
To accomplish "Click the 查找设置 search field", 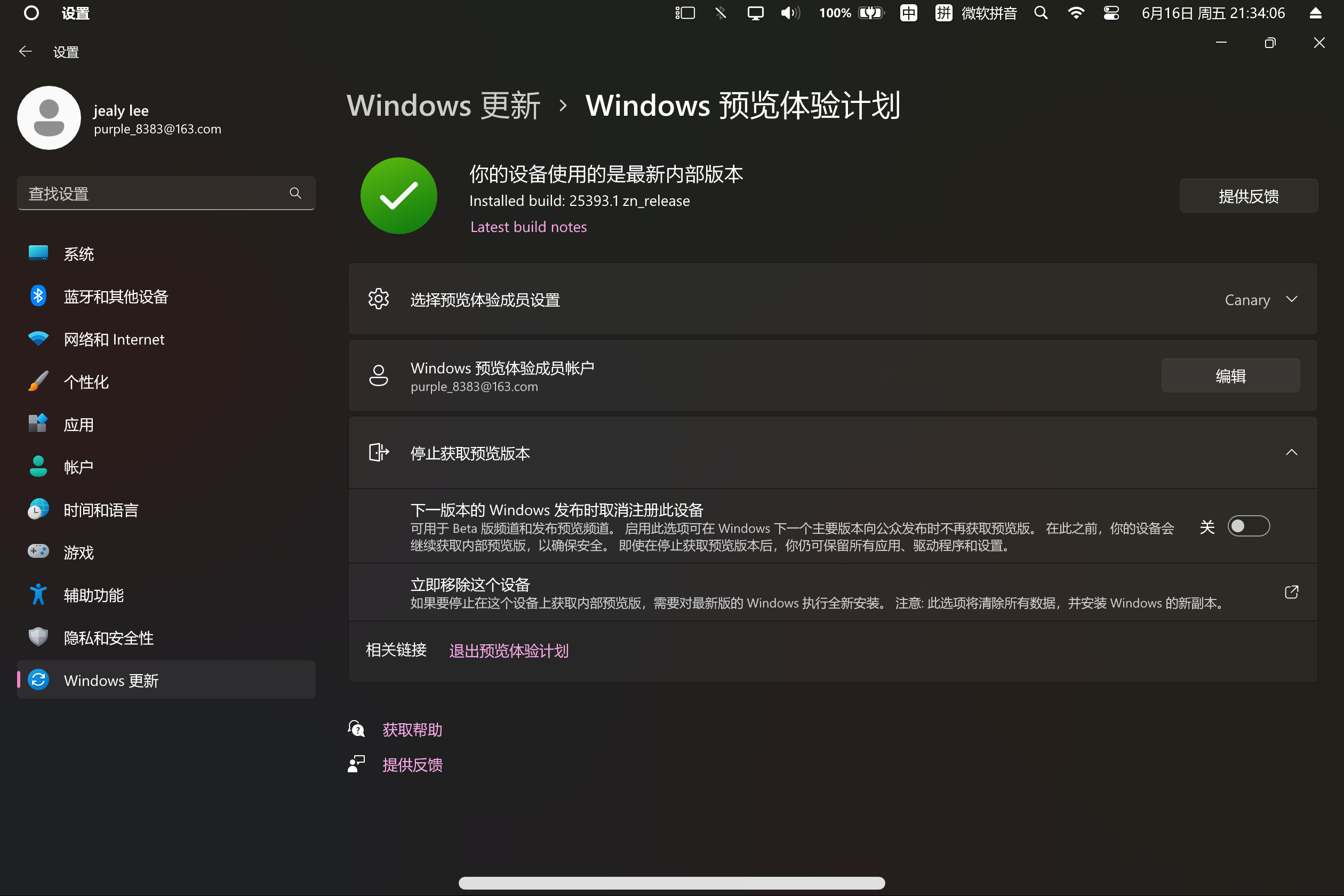I will pos(166,193).
